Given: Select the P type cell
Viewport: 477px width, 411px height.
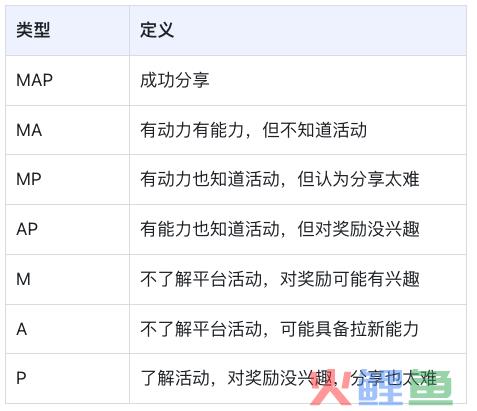Looking at the screenshot, I should 67,378.
